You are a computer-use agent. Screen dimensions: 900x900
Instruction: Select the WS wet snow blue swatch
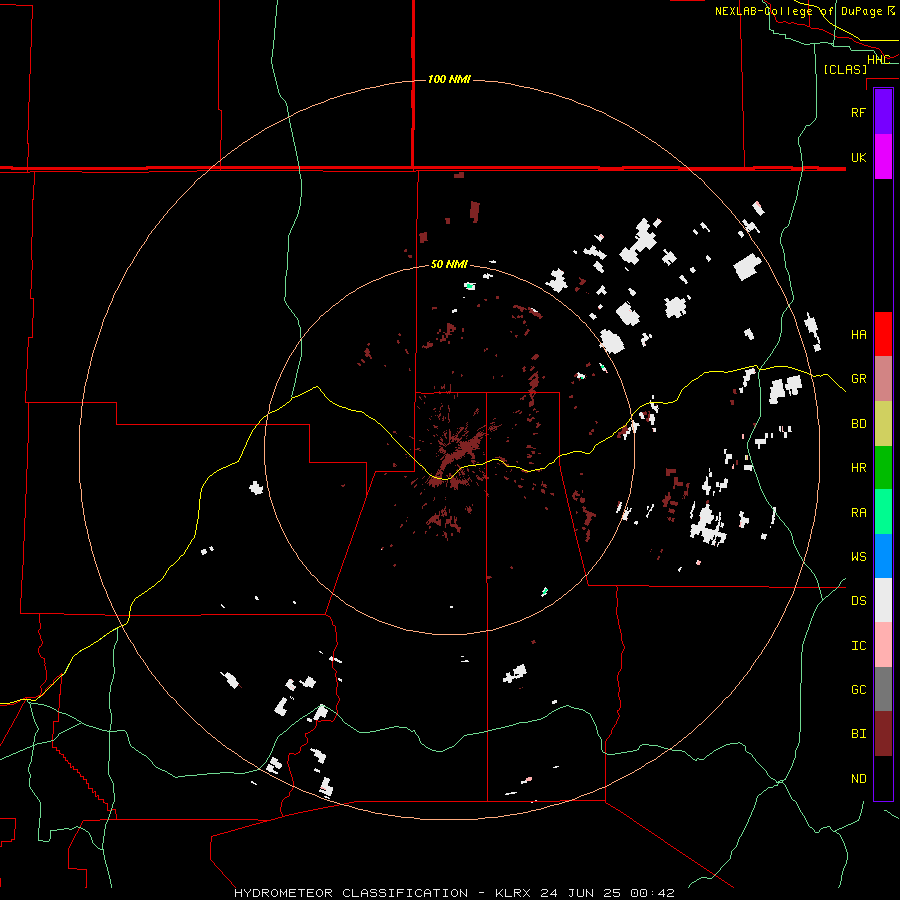[x=883, y=556]
